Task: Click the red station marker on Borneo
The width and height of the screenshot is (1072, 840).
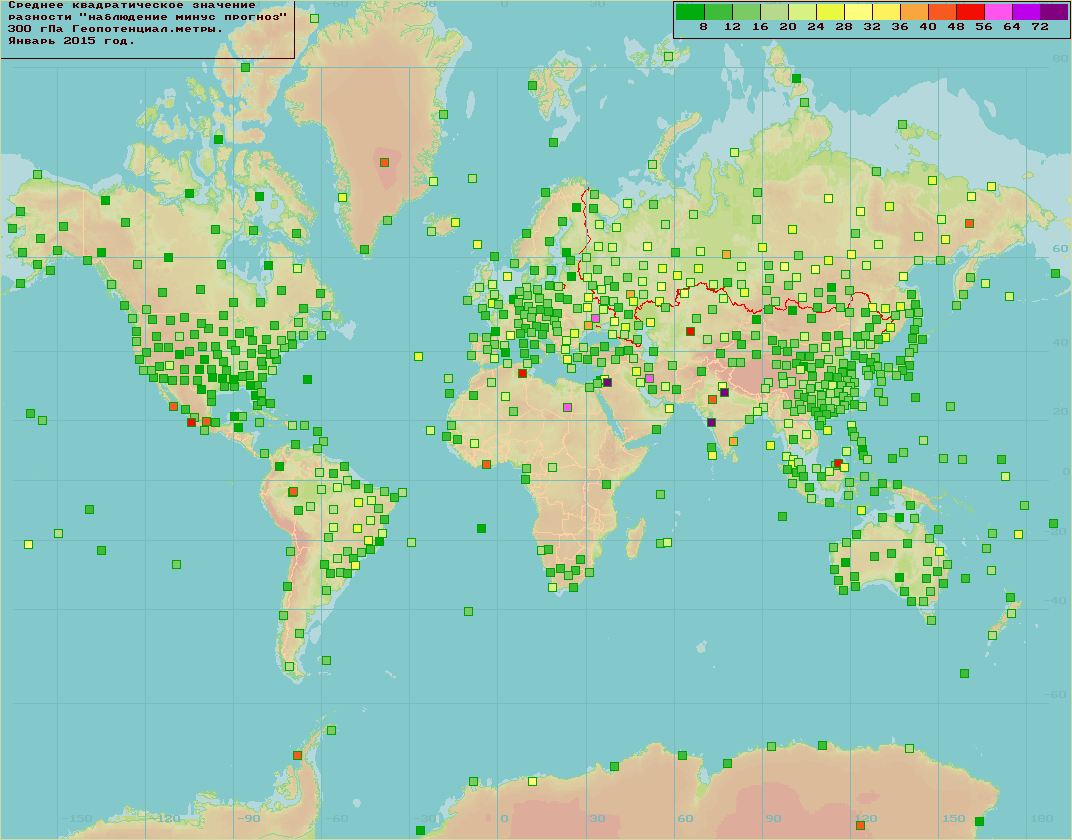Action: tap(838, 463)
